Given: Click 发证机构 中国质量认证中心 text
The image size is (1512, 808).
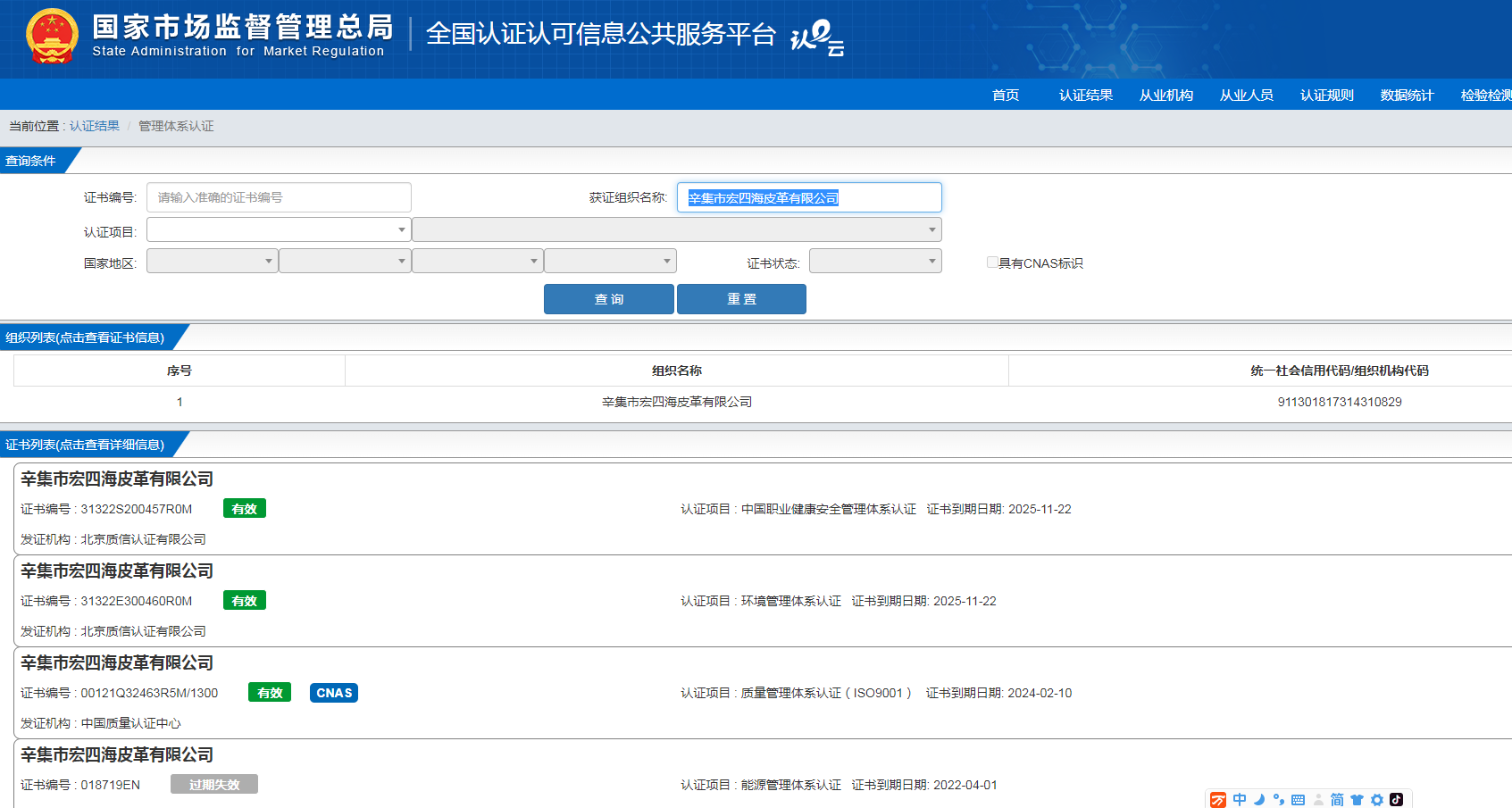Looking at the screenshot, I should click(x=101, y=723).
